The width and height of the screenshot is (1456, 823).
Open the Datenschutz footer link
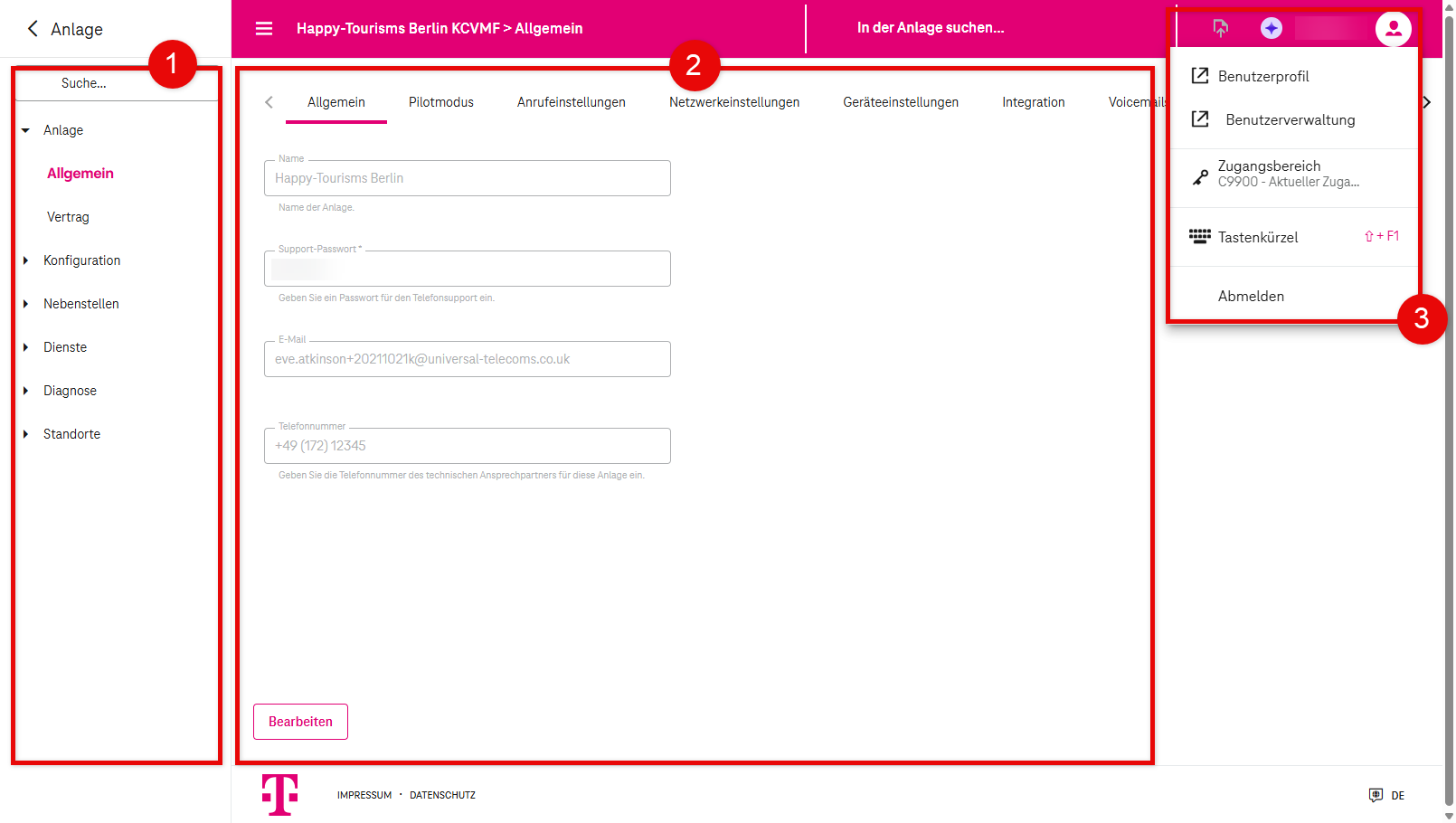coord(442,796)
